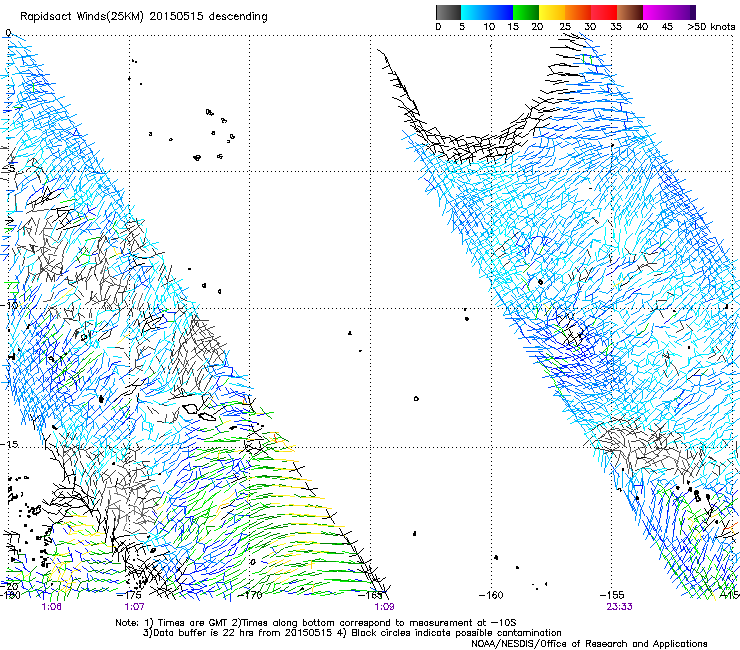Click the purple '23:33' swath time label
This screenshot has width=740, height=650.
click(619, 607)
